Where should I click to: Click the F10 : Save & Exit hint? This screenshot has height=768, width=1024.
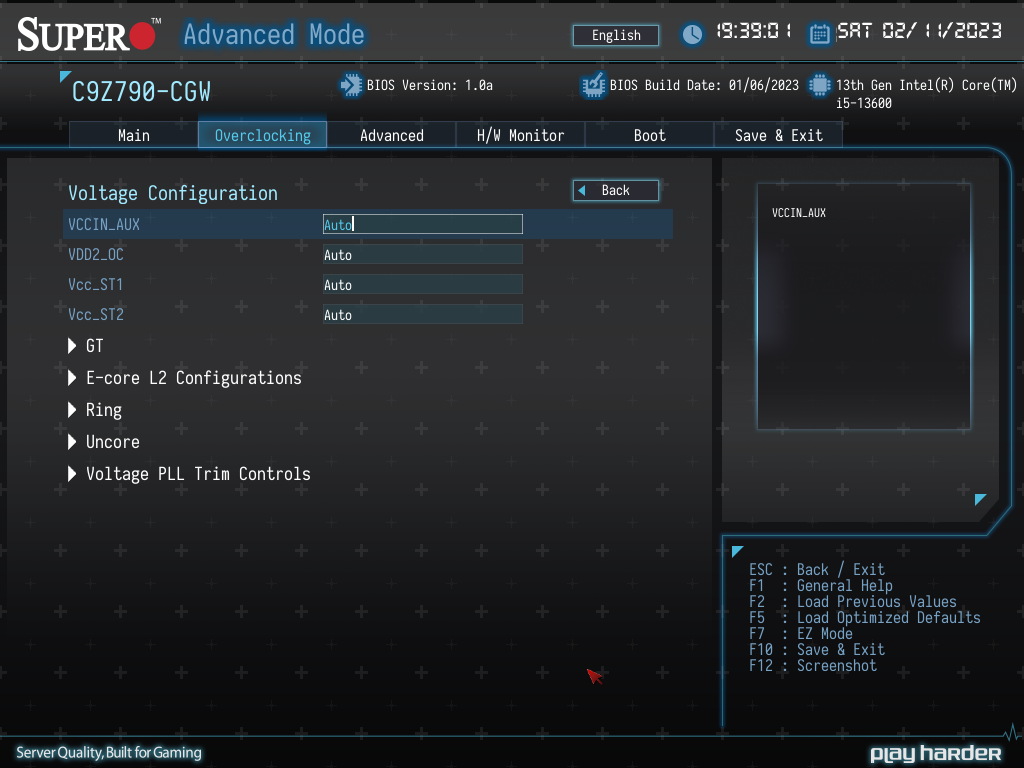coord(817,650)
